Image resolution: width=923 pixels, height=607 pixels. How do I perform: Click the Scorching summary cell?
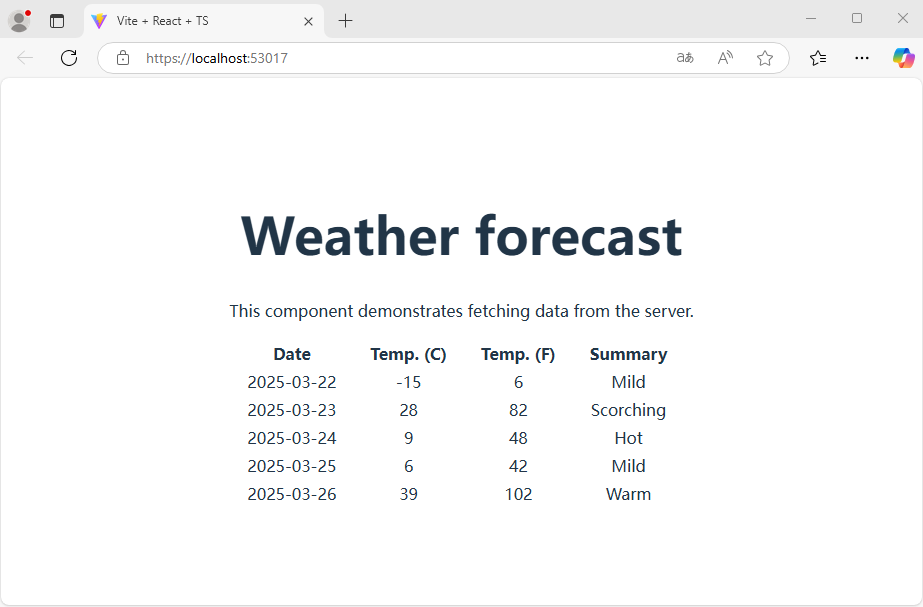point(629,410)
